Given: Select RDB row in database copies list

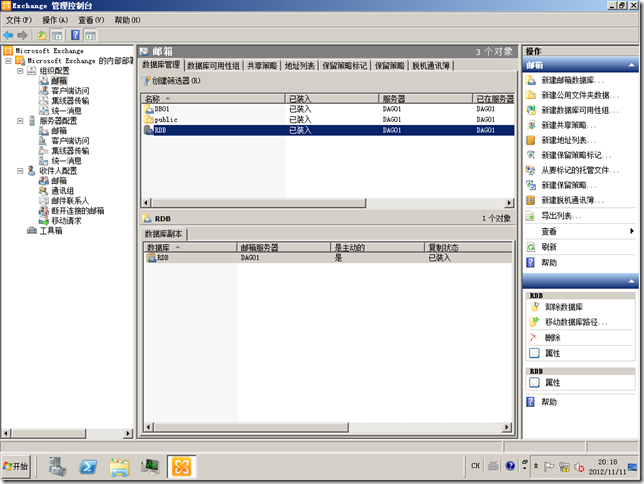Looking at the screenshot, I should [x=328, y=258].
